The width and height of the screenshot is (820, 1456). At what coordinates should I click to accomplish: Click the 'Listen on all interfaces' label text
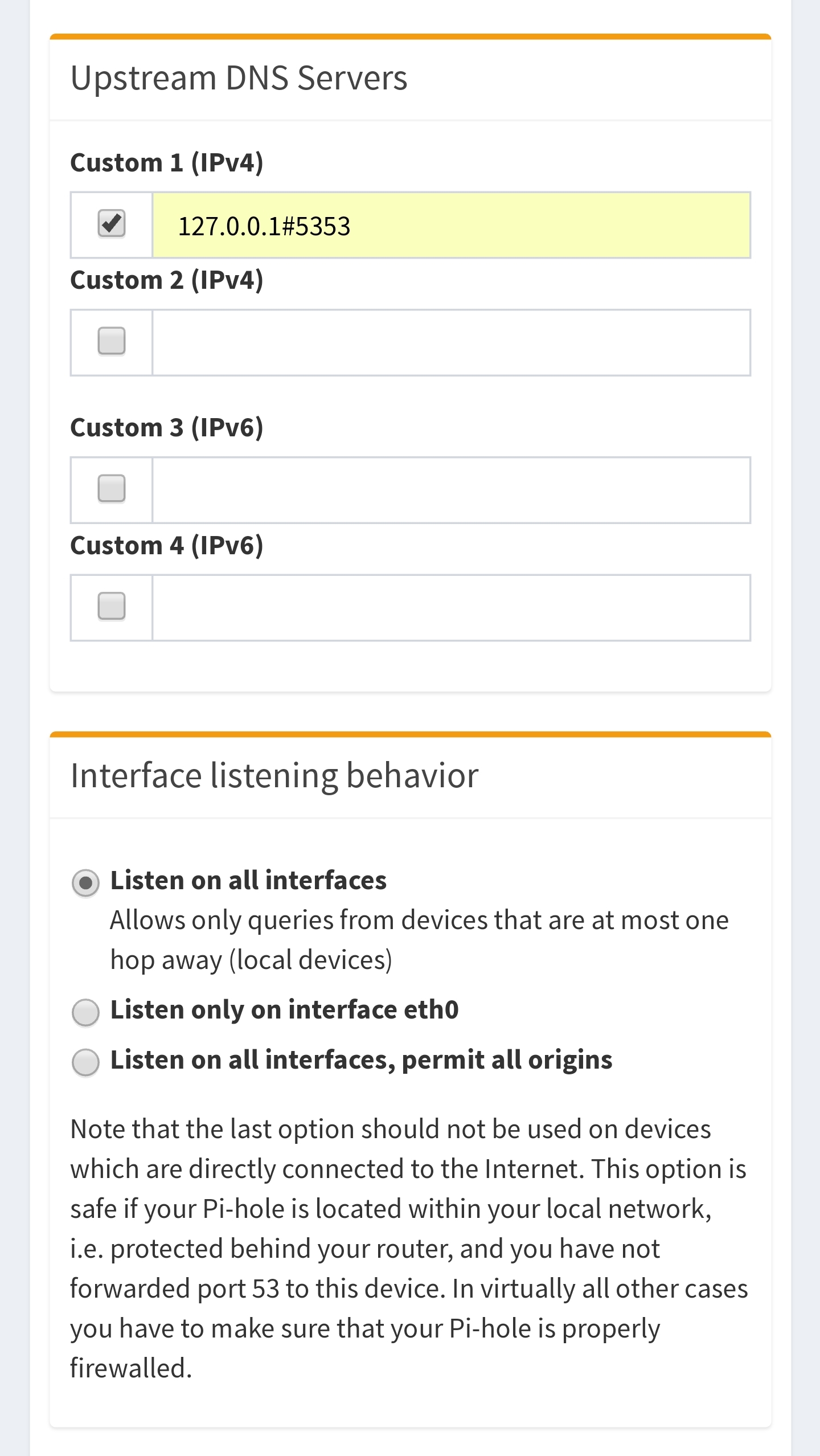248,881
